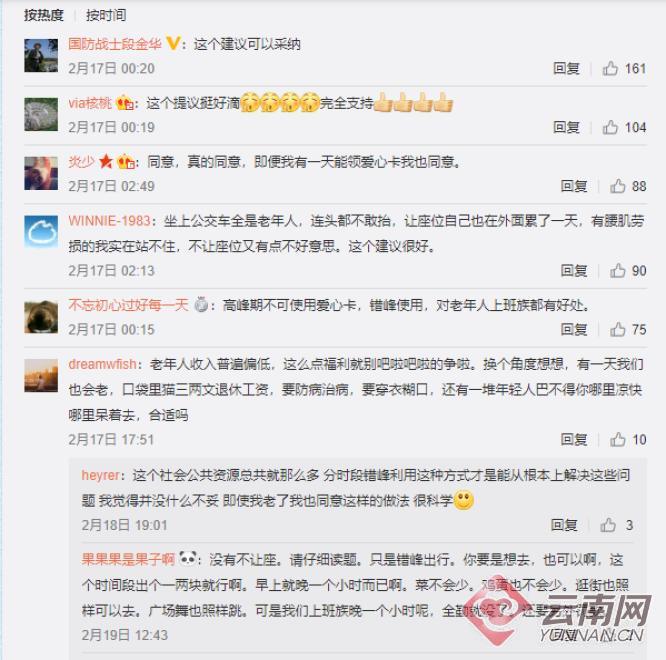Viewport: 666px width, 660px height.
Task: Click the orange V verified badge
Action: pyautogui.click(x=172, y=43)
